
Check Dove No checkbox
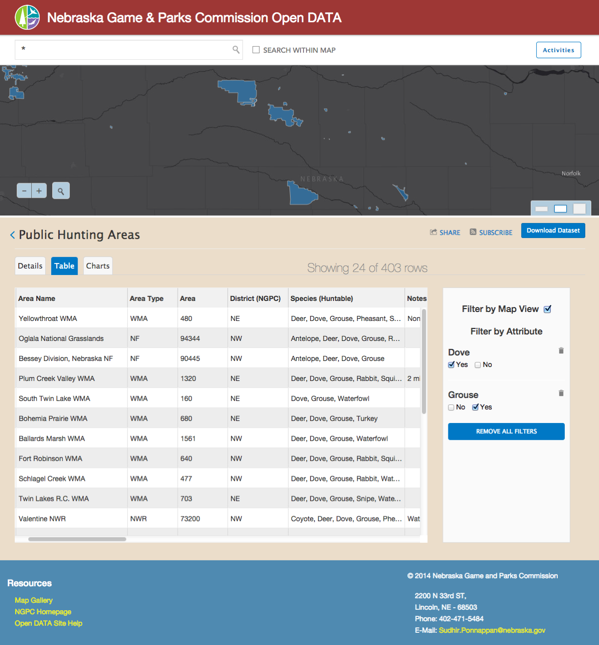478,365
